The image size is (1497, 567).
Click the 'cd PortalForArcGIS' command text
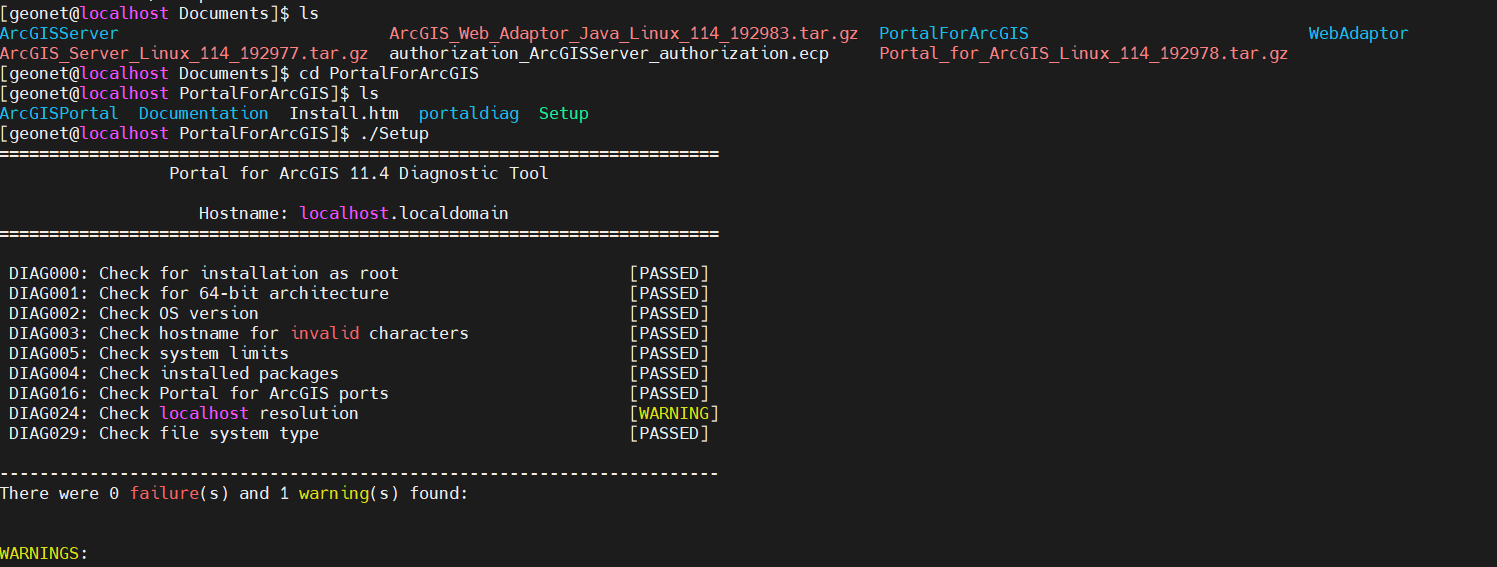coord(389,74)
